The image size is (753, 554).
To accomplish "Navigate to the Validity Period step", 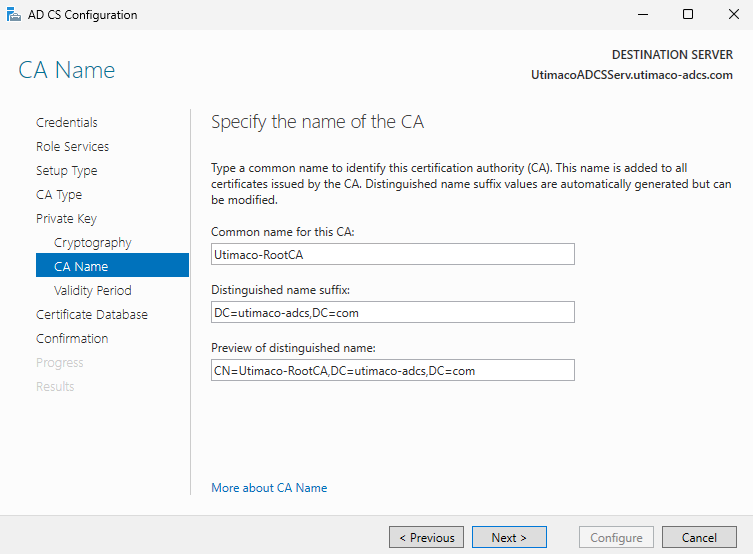I will 92,291.
